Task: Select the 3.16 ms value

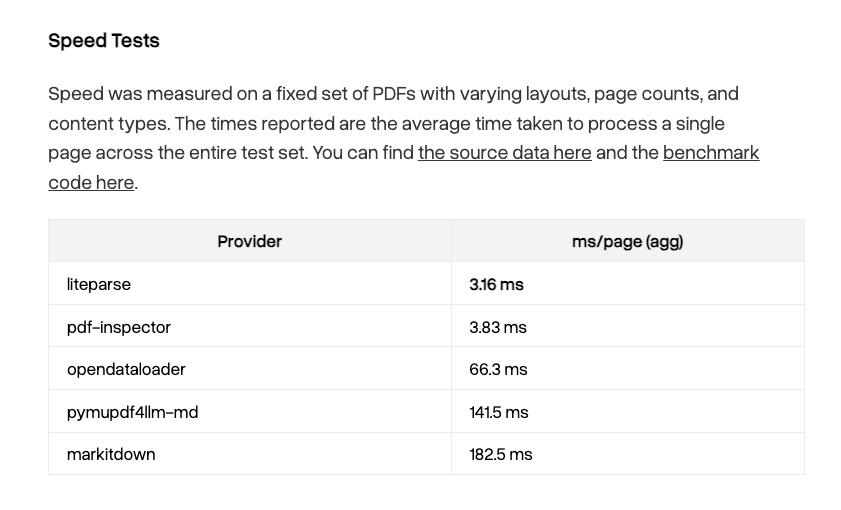Action: click(496, 284)
